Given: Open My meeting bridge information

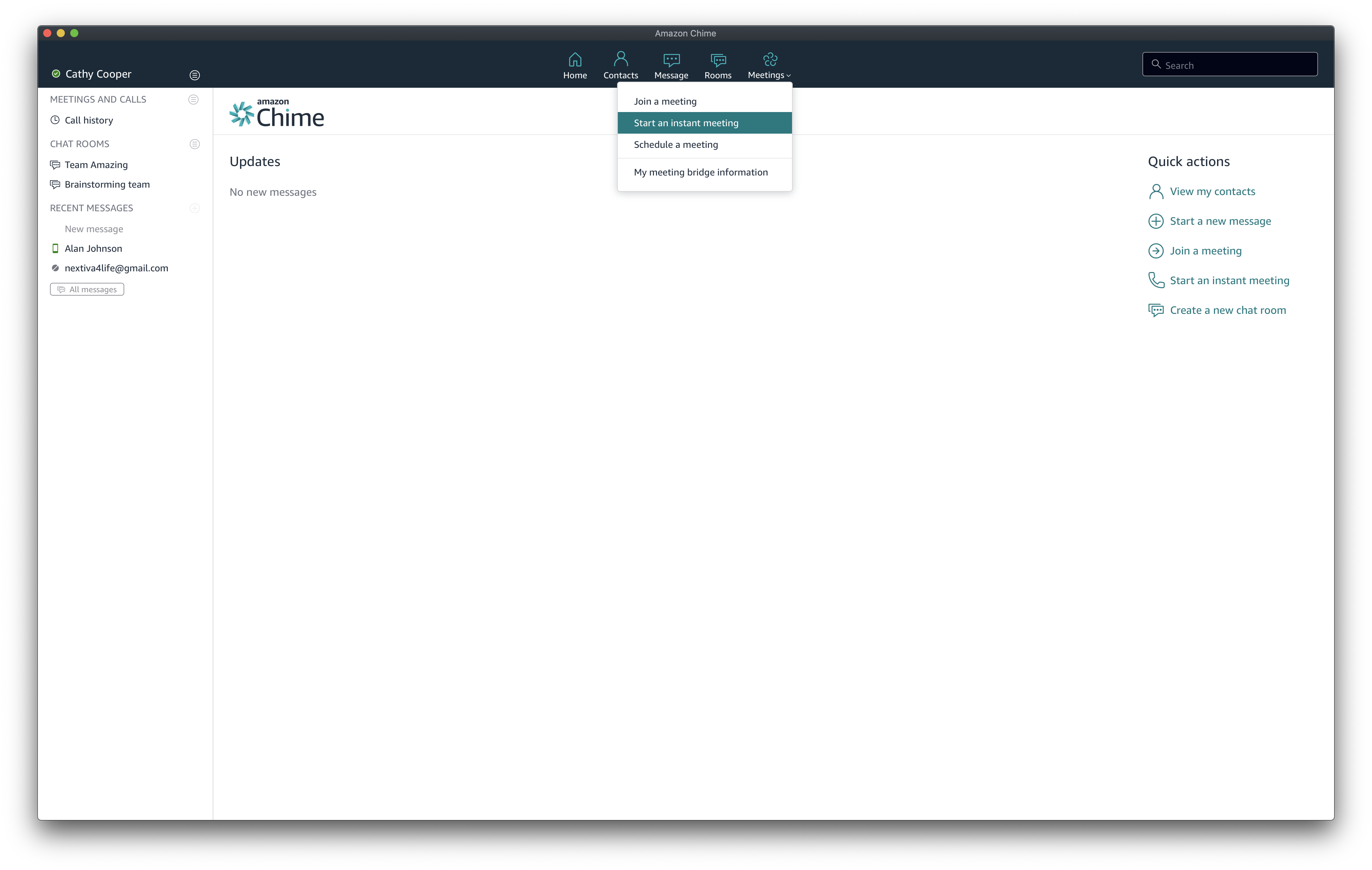Looking at the screenshot, I should [705, 172].
